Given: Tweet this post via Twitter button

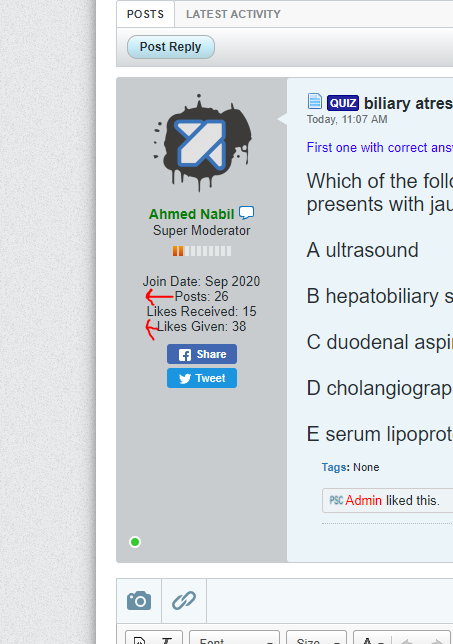Looking at the screenshot, I should (x=202, y=378).
